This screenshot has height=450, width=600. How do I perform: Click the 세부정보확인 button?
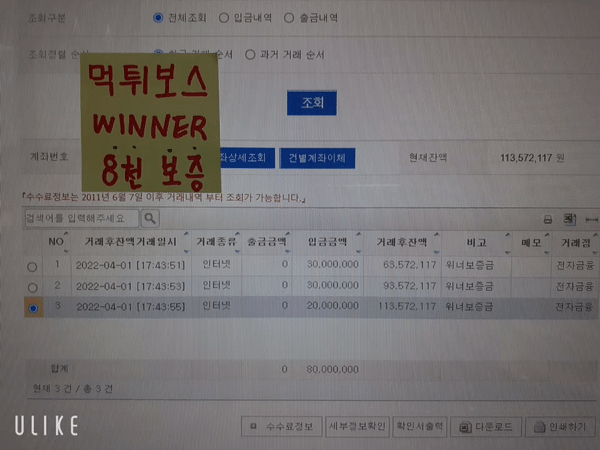[357, 427]
